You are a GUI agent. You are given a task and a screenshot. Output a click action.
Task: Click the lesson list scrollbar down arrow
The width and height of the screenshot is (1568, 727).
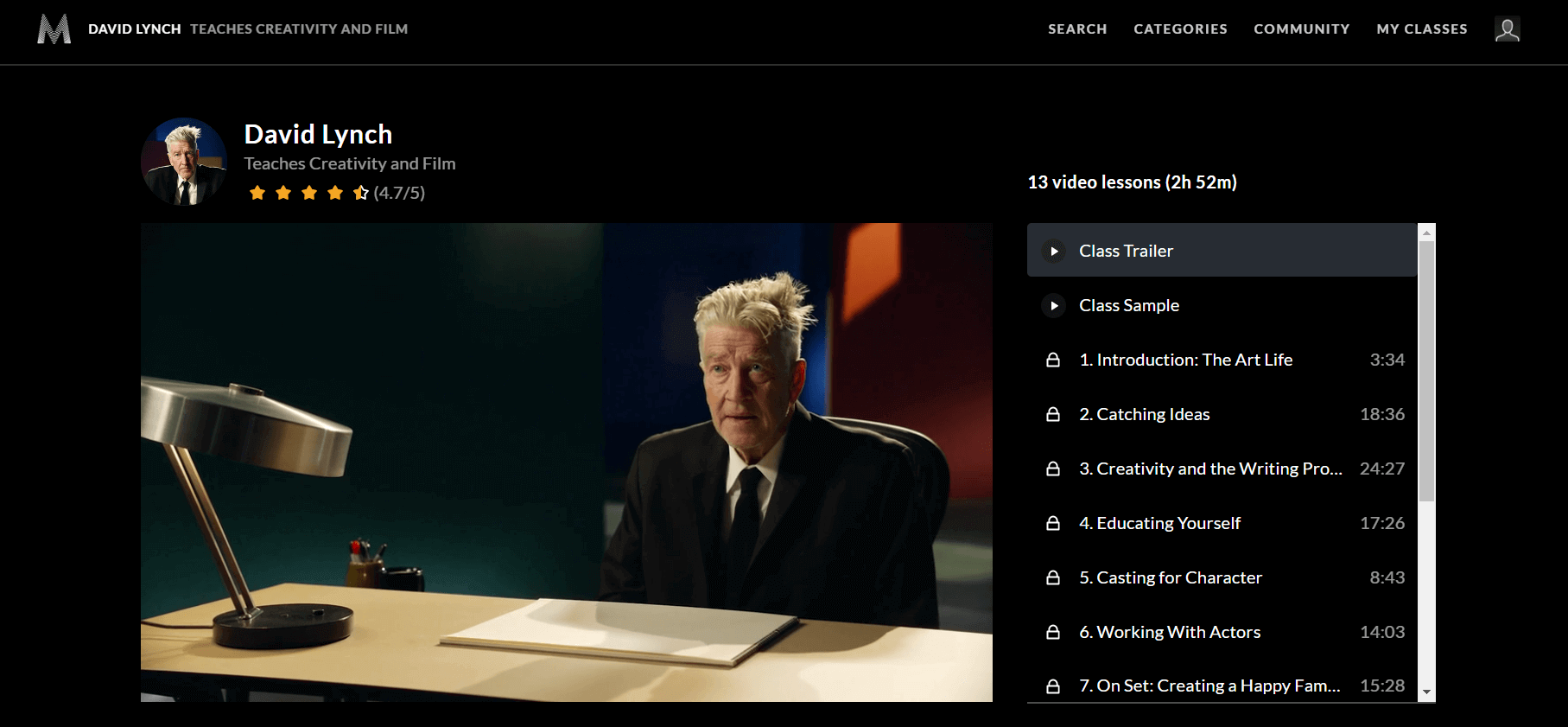[1427, 692]
